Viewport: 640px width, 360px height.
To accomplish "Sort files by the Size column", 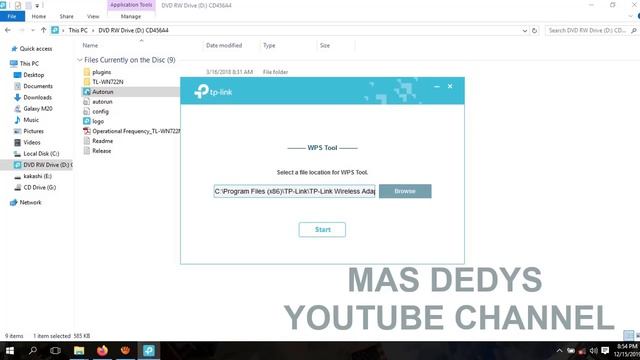I will [x=325, y=45].
